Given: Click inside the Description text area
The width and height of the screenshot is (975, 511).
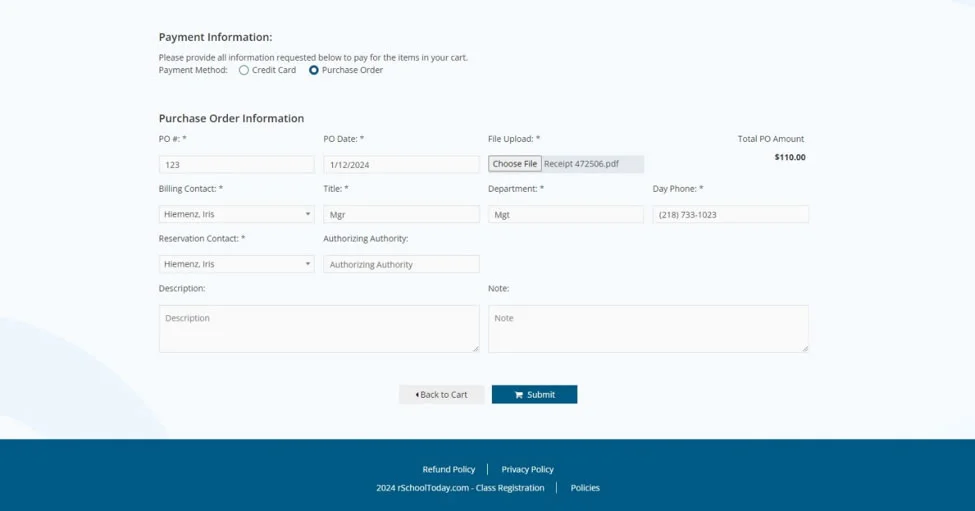Looking at the screenshot, I should pos(319,329).
